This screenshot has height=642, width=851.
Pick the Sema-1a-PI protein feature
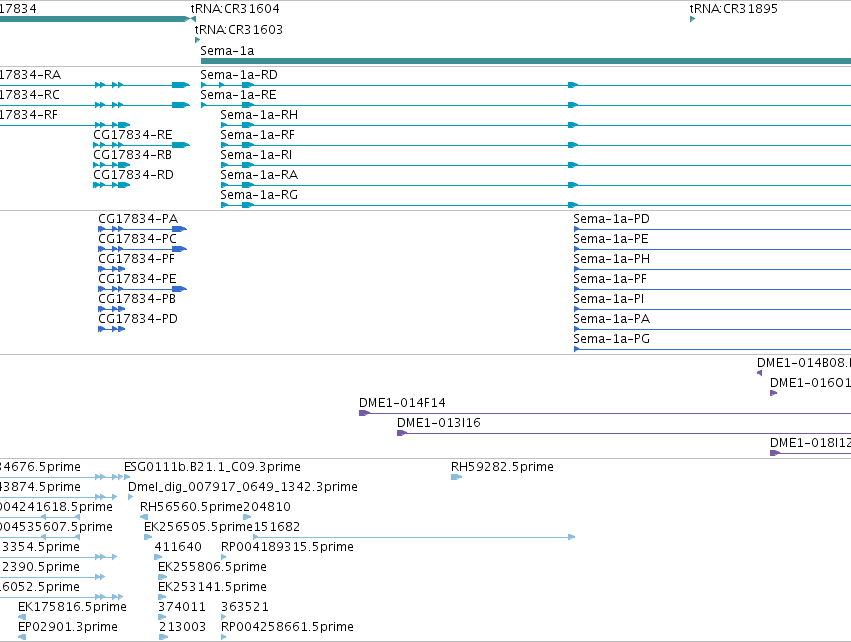point(608,299)
